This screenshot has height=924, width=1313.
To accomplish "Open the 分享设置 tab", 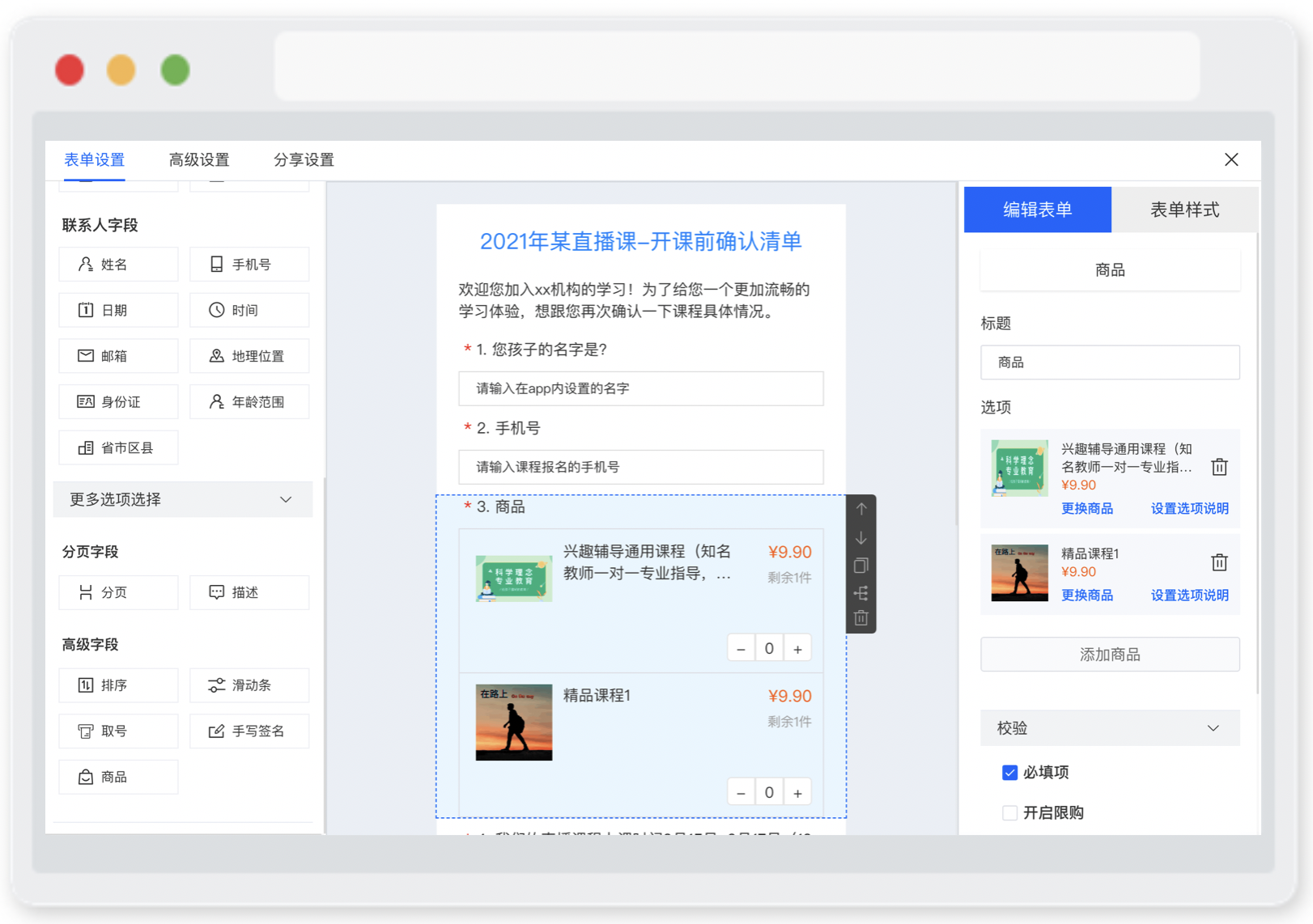I will point(304,160).
